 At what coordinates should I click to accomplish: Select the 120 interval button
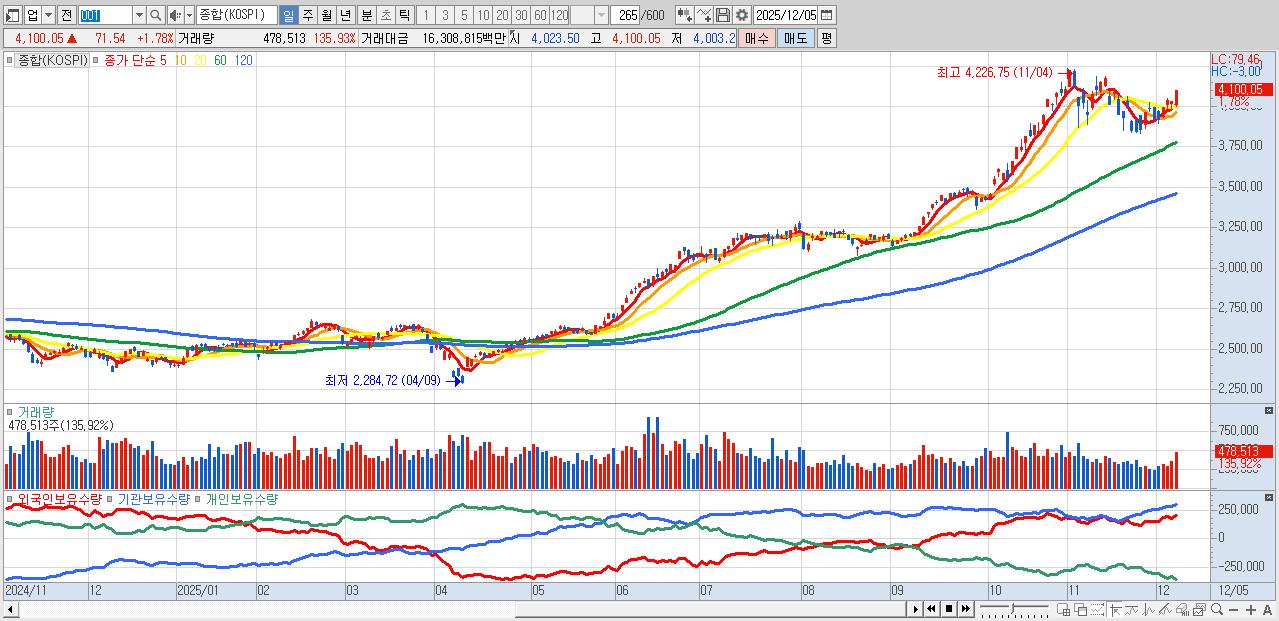click(559, 15)
